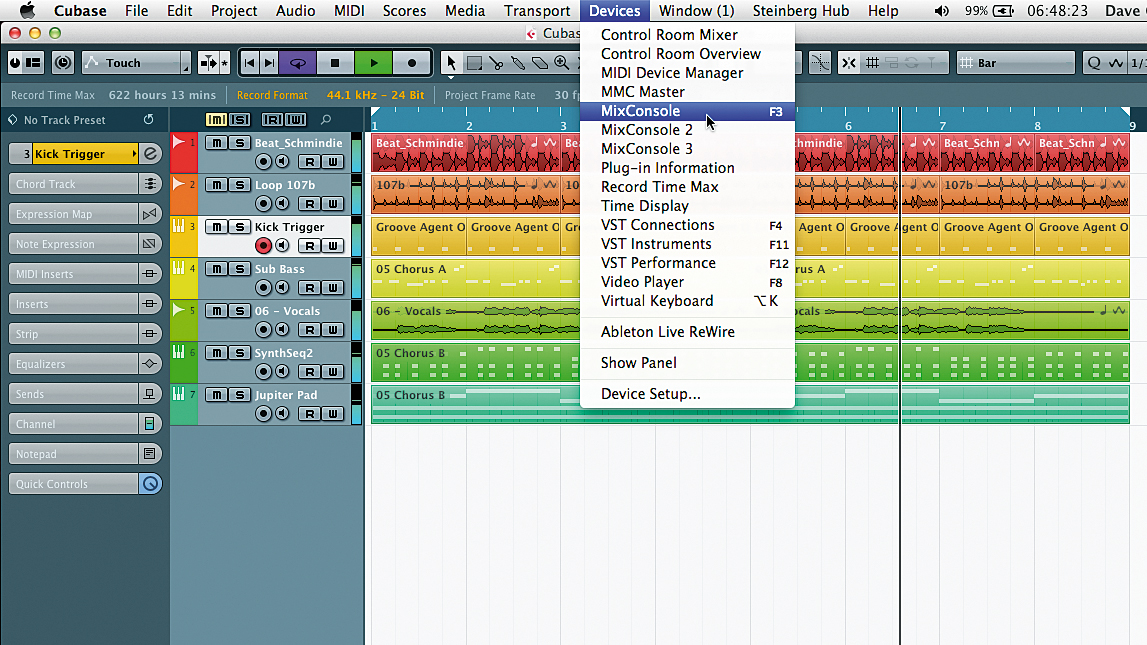Click Edit Instrument icon beside Kick Trigger
This screenshot has width=1147, height=645.
click(150, 154)
